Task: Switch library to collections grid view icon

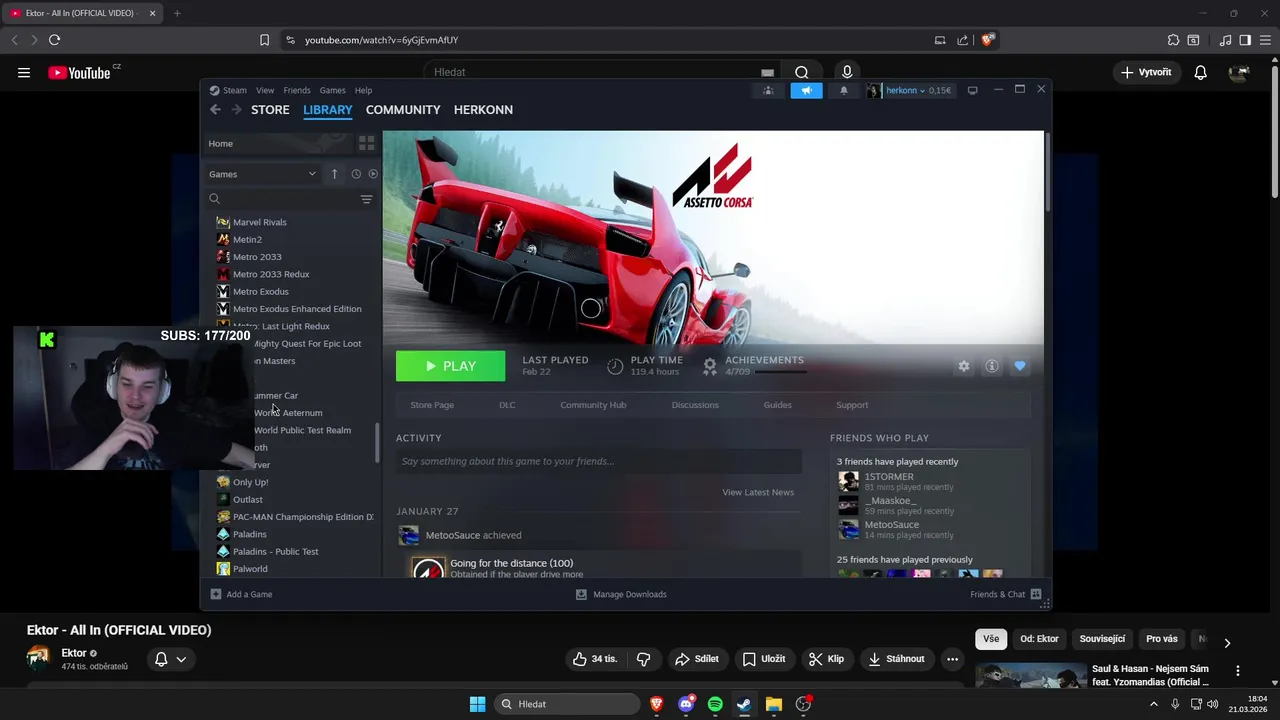Action: [x=366, y=143]
